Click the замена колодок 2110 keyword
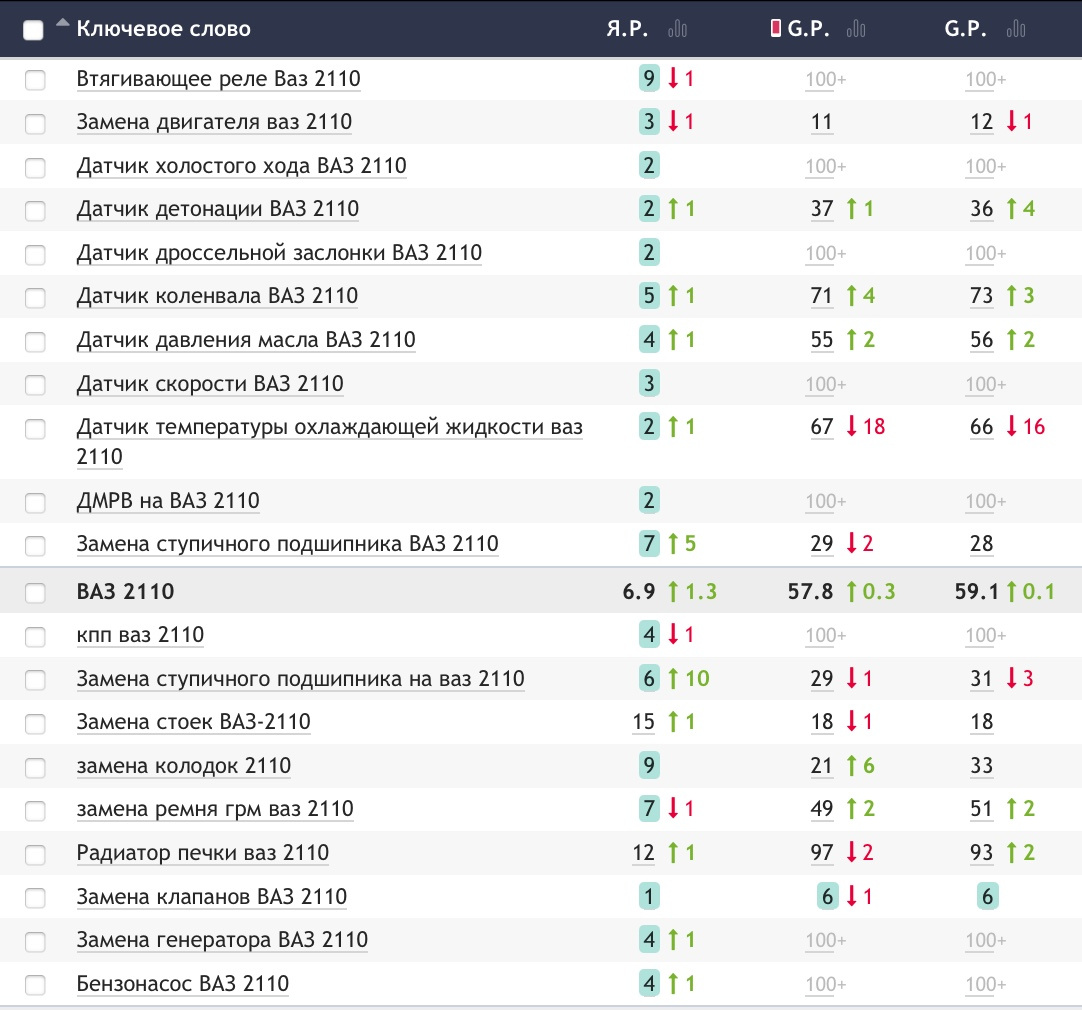 [184, 766]
